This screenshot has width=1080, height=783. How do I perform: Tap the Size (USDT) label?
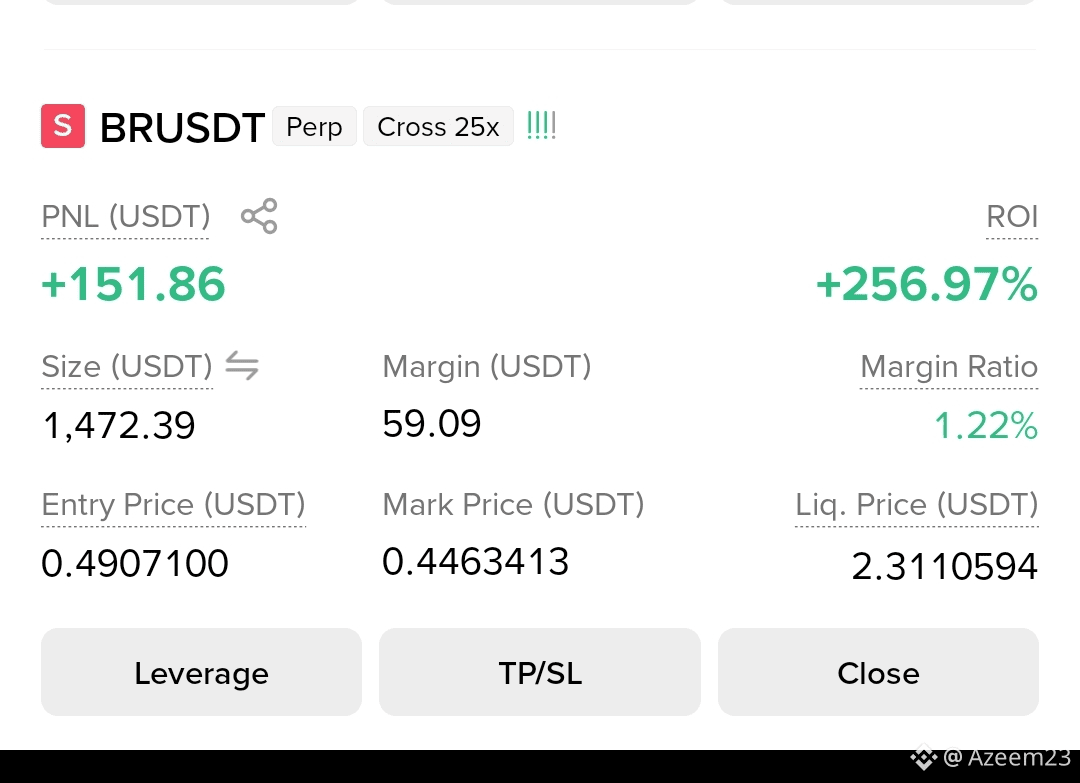point(127,366)
